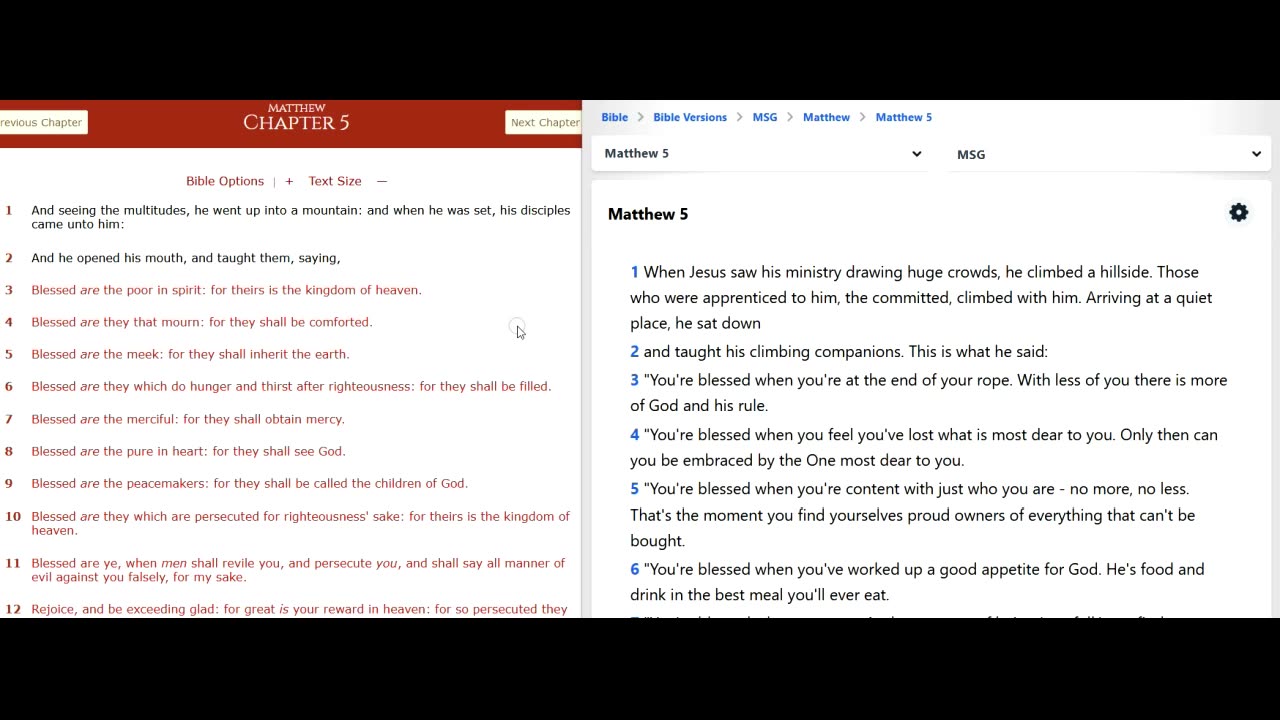
Task: Click the Text Size label
Action: pyautogui.click(x=335, y=181)
